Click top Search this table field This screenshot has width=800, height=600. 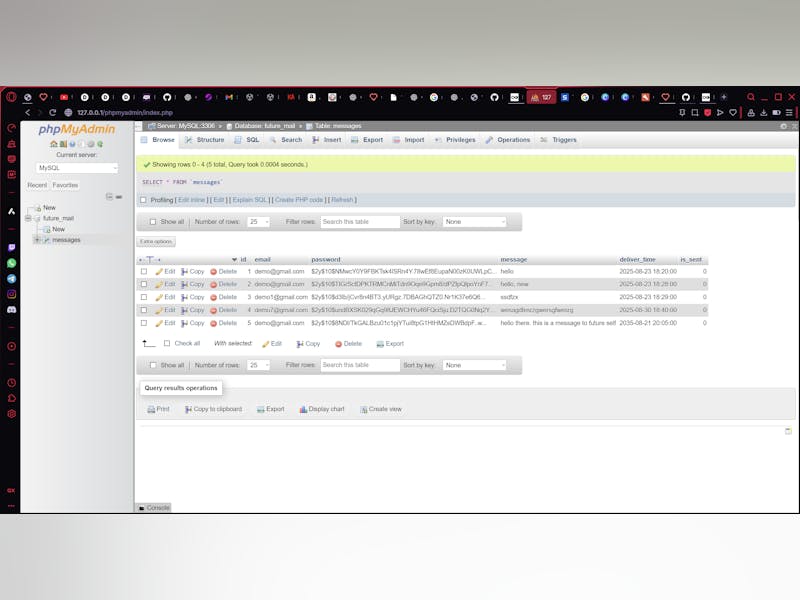tap(360, 222)
